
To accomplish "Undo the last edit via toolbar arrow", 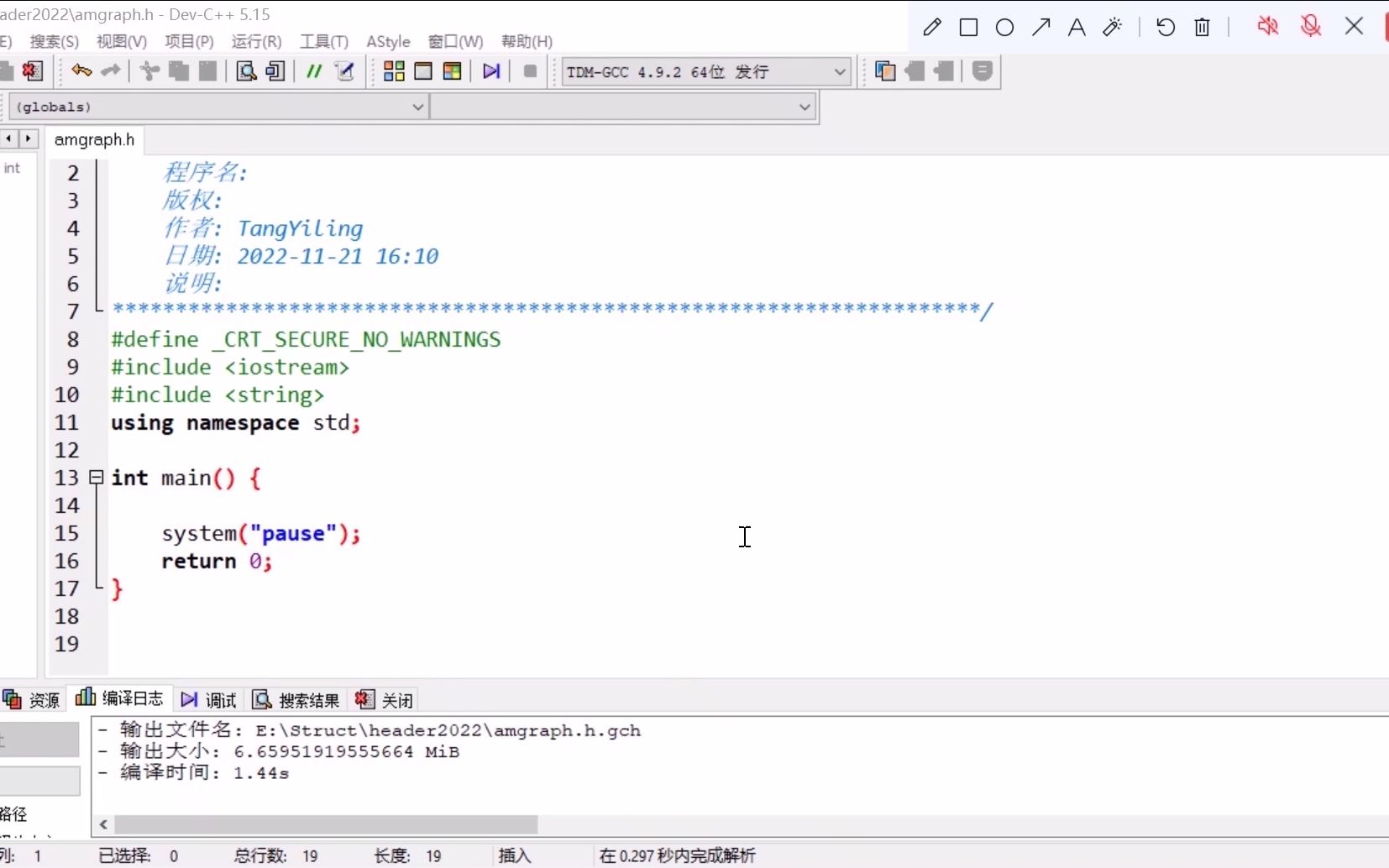I will (x=81, y=71).
